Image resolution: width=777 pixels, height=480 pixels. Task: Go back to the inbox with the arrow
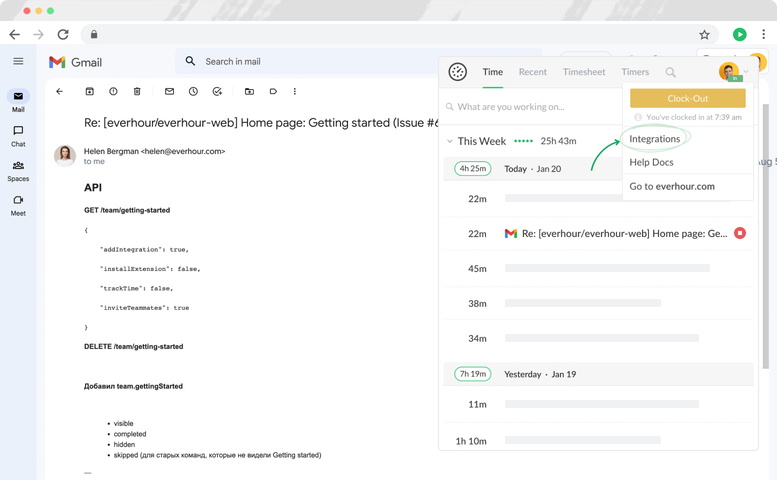[59, 91]
